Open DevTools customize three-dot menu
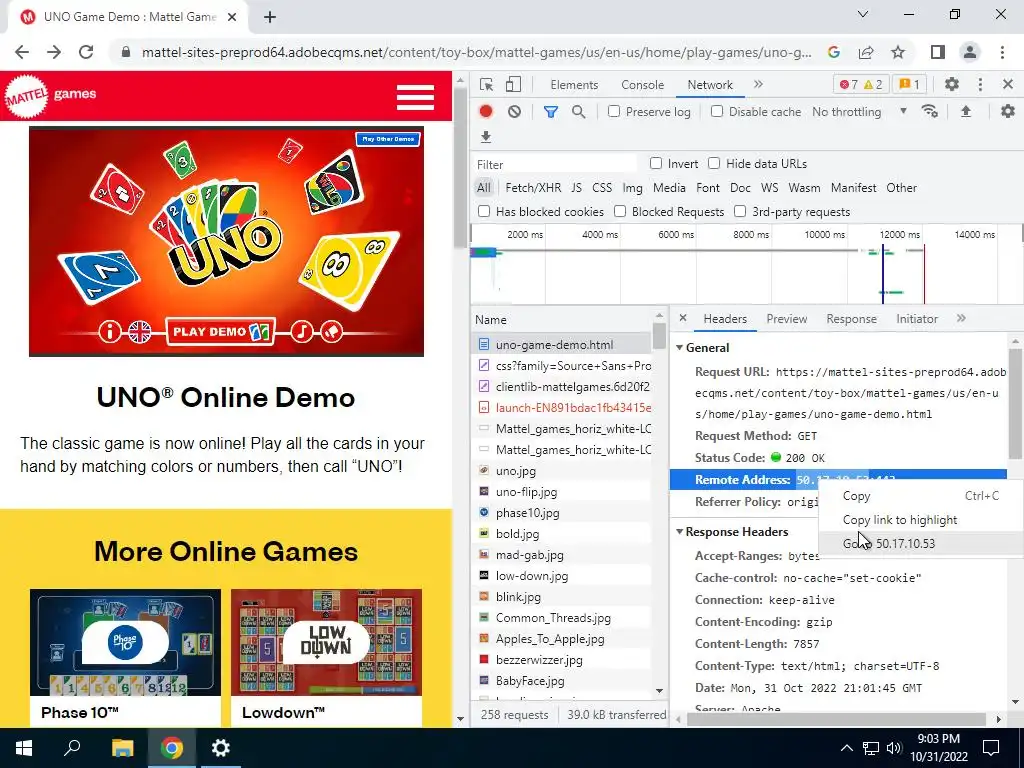 (x=980, y=84)
